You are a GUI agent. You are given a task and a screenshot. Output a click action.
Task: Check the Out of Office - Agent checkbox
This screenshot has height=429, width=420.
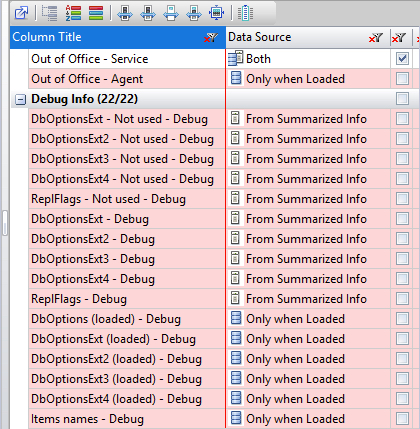pos(402,79)
